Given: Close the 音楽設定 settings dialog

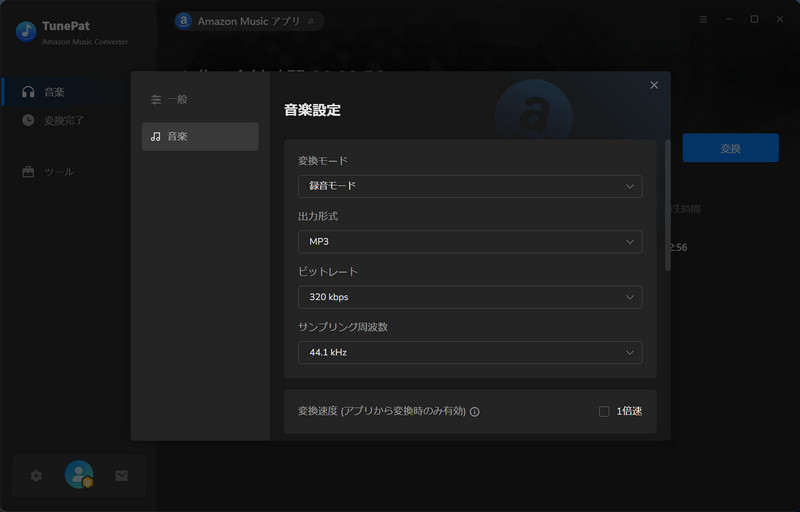Looking at the screenshot, I should click(x=654, y=85).
